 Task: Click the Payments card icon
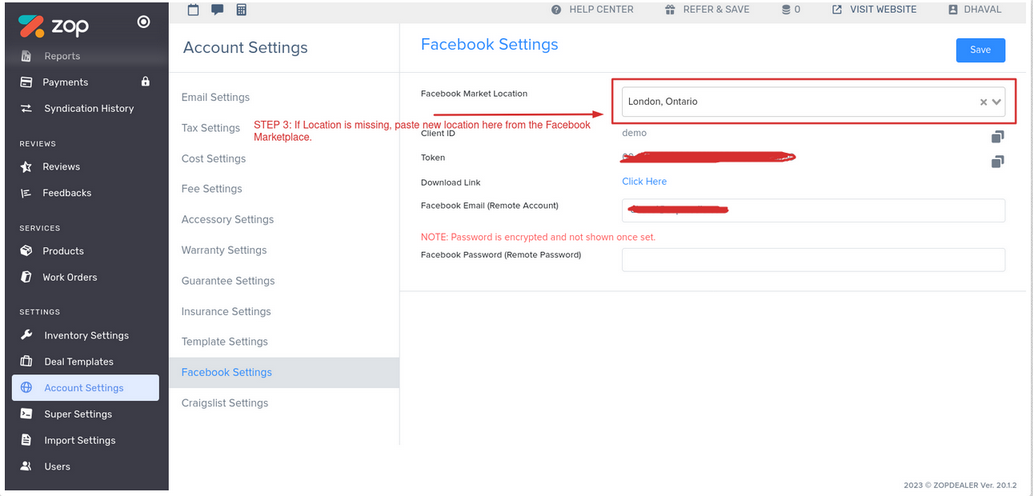(26, 82)
